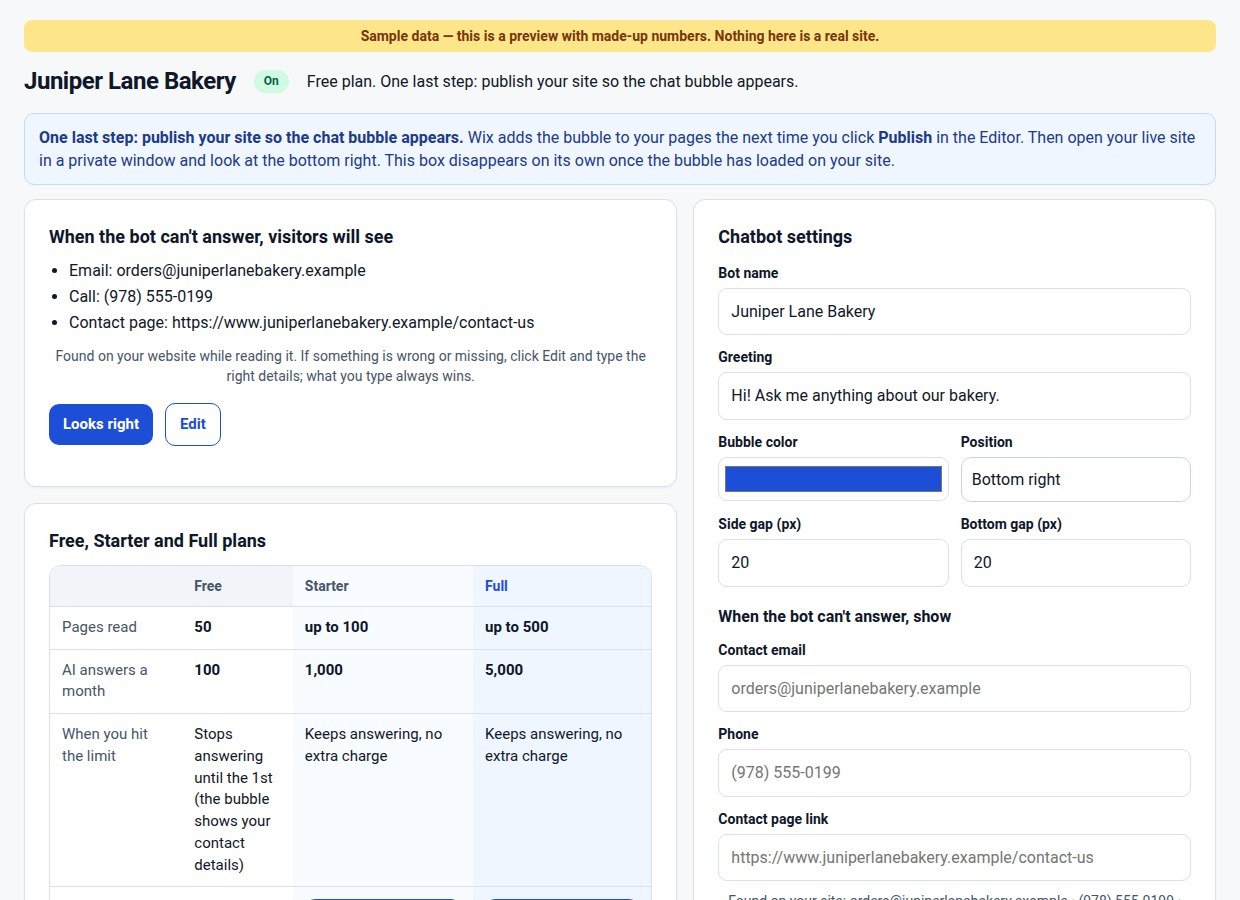Click the On status badge
This screenshot has width=1240, height=900.
click(x=271, y=81)
